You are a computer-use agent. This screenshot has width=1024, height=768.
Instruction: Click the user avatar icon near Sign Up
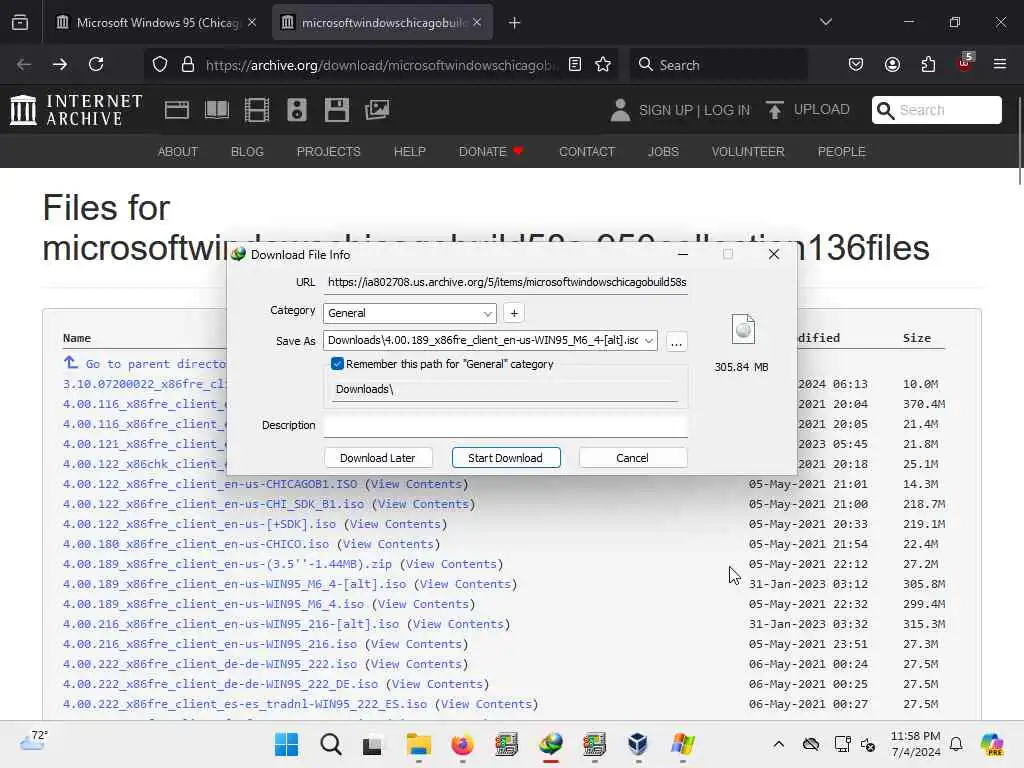pos(620,110)
